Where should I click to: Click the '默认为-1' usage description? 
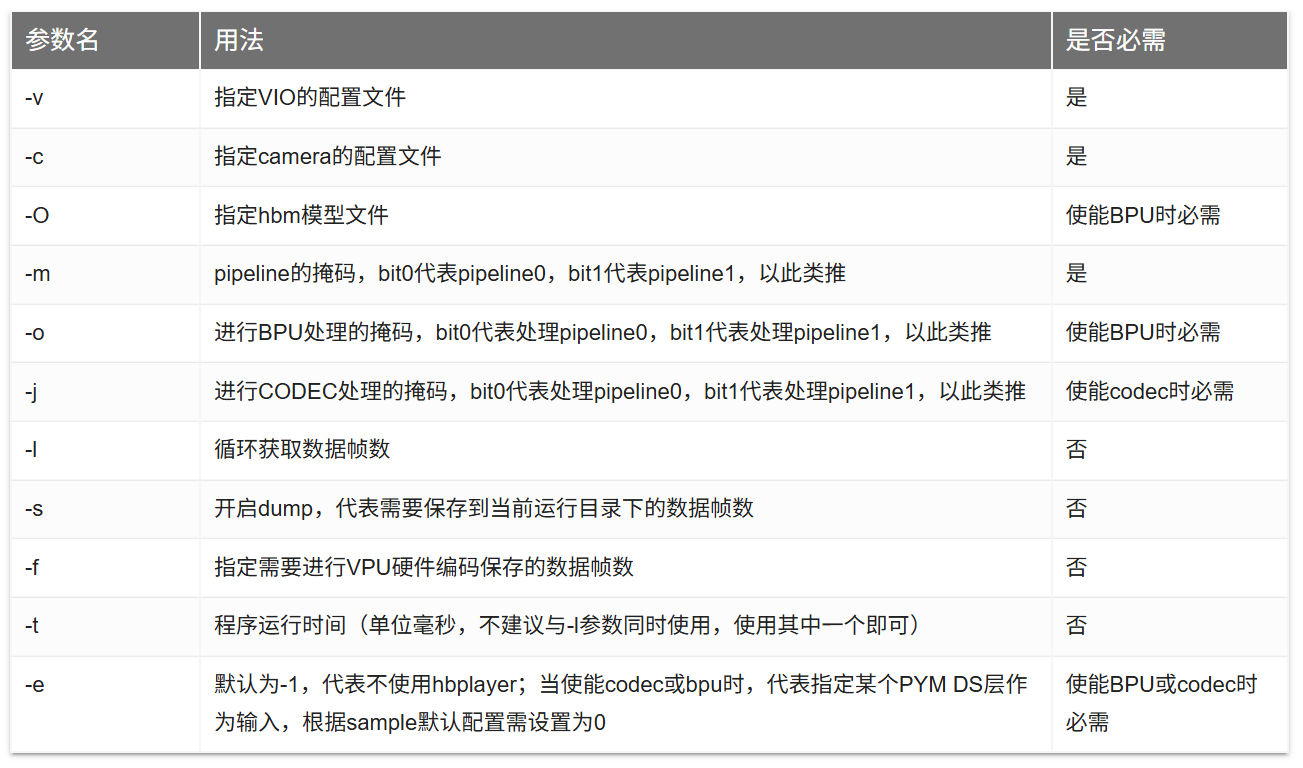click(620, 704)
